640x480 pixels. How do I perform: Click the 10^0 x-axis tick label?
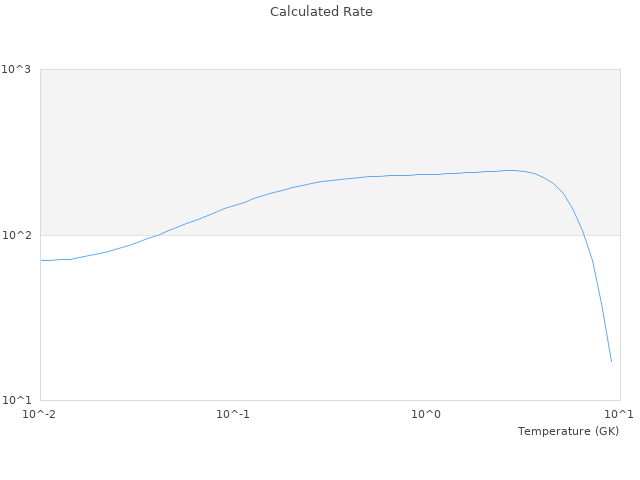(427, 414)
